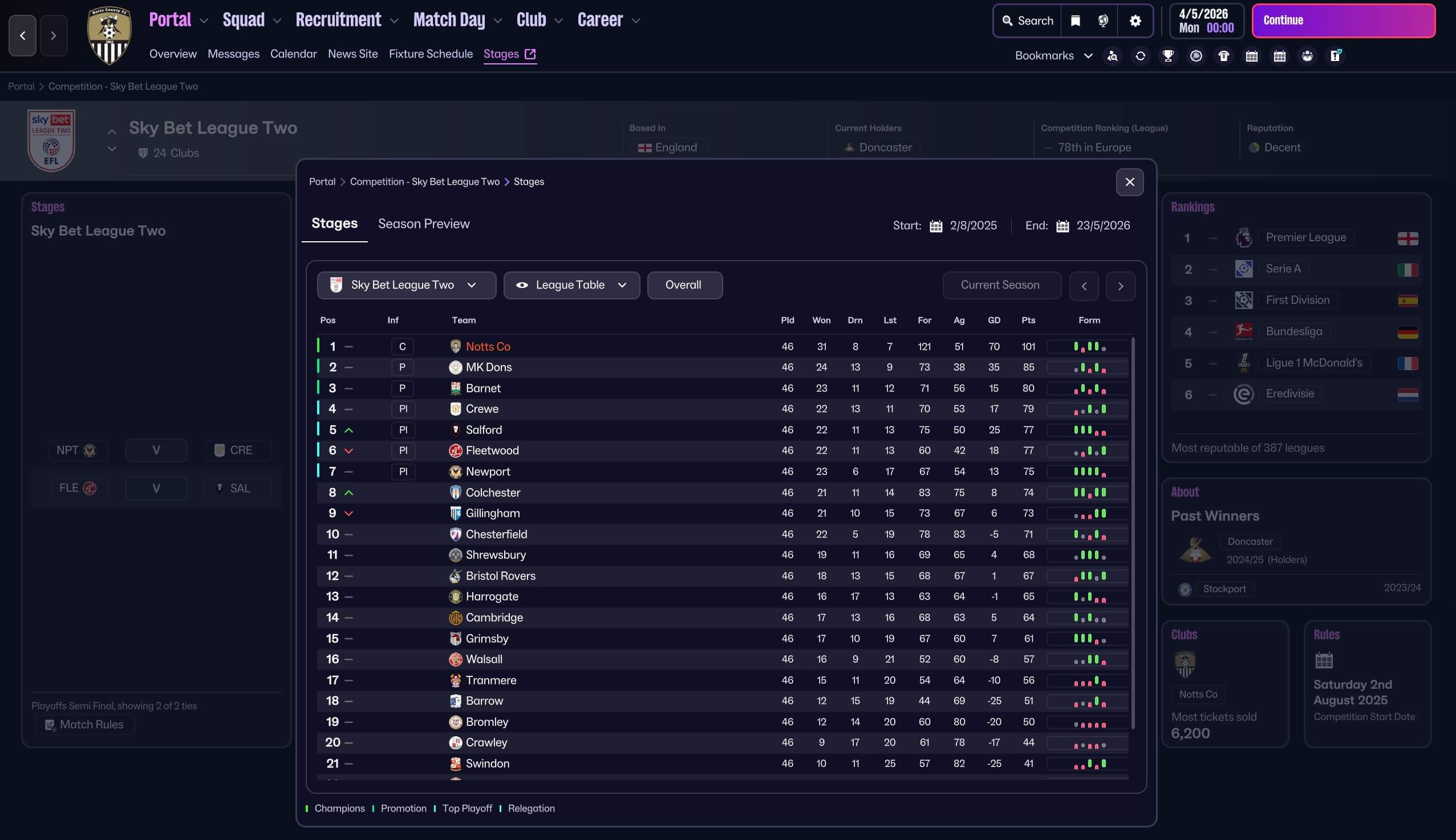Toggle the Overall table filter button

point(684,285)
